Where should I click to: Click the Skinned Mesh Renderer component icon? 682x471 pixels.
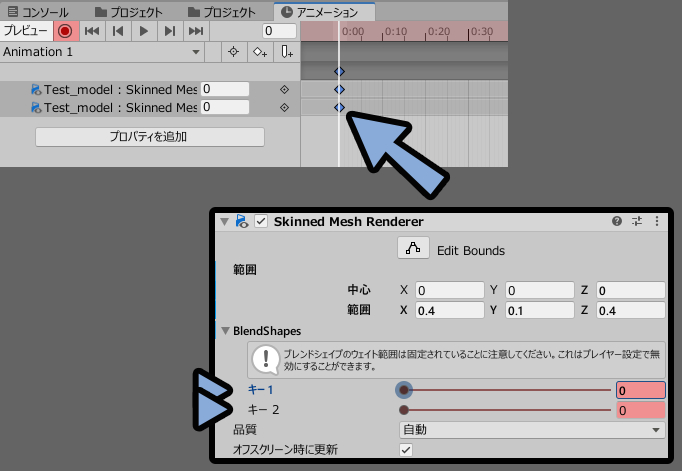coord(242,221)
